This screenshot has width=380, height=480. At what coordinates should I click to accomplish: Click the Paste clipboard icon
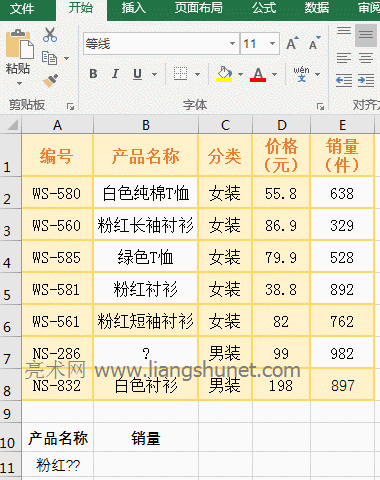point(19,44)
